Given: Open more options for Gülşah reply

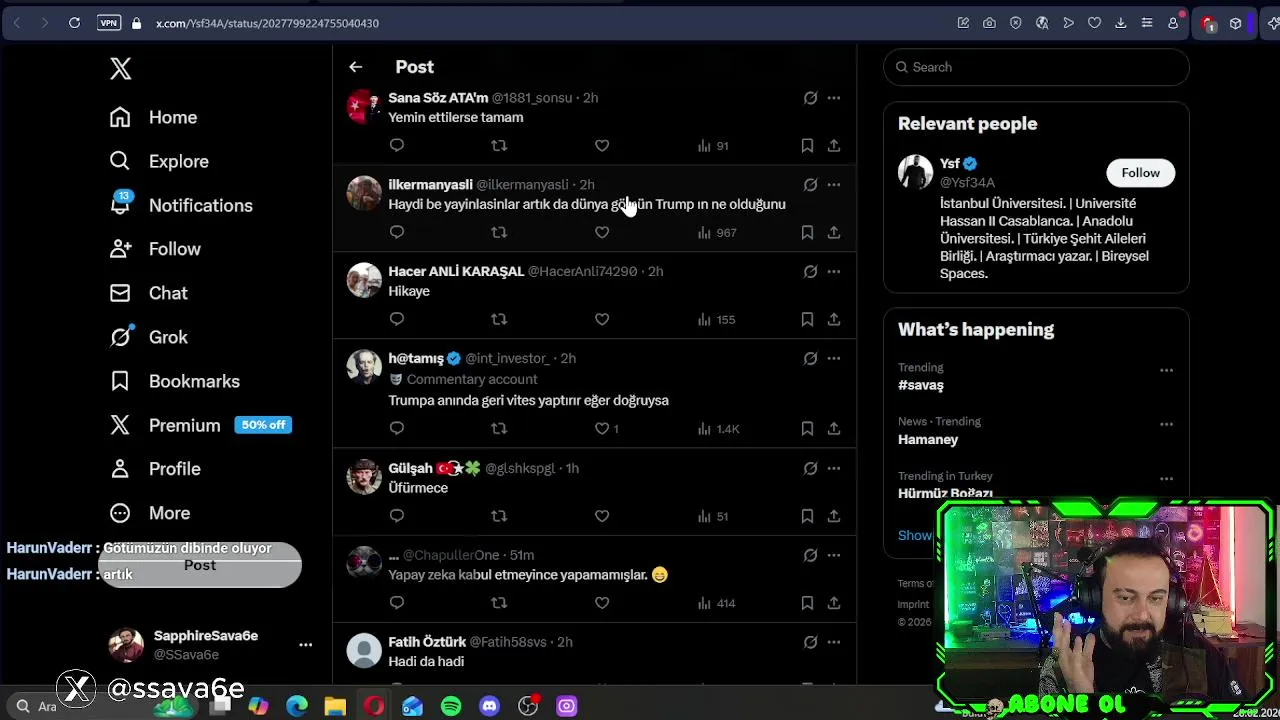Looking at the screenshot, I should [x=834, y=469].
